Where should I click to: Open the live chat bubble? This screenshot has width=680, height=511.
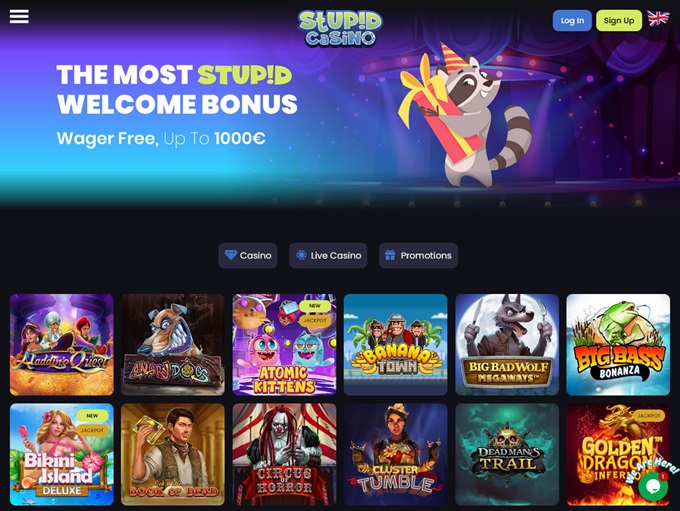[x=653, y=485]
